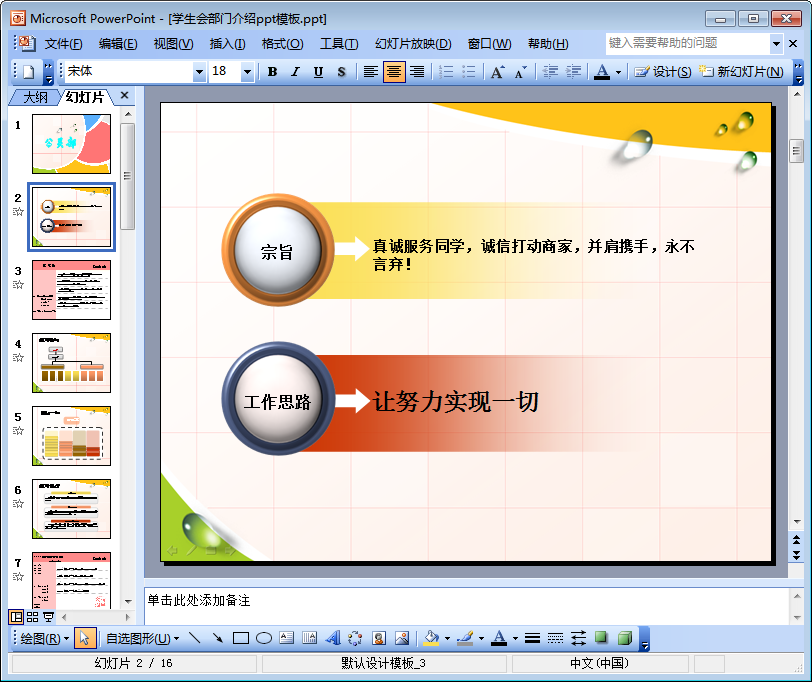The height and width of the screenshot is (682, 812).
Task: Open the 工具 menu
Action: [339, 44]
